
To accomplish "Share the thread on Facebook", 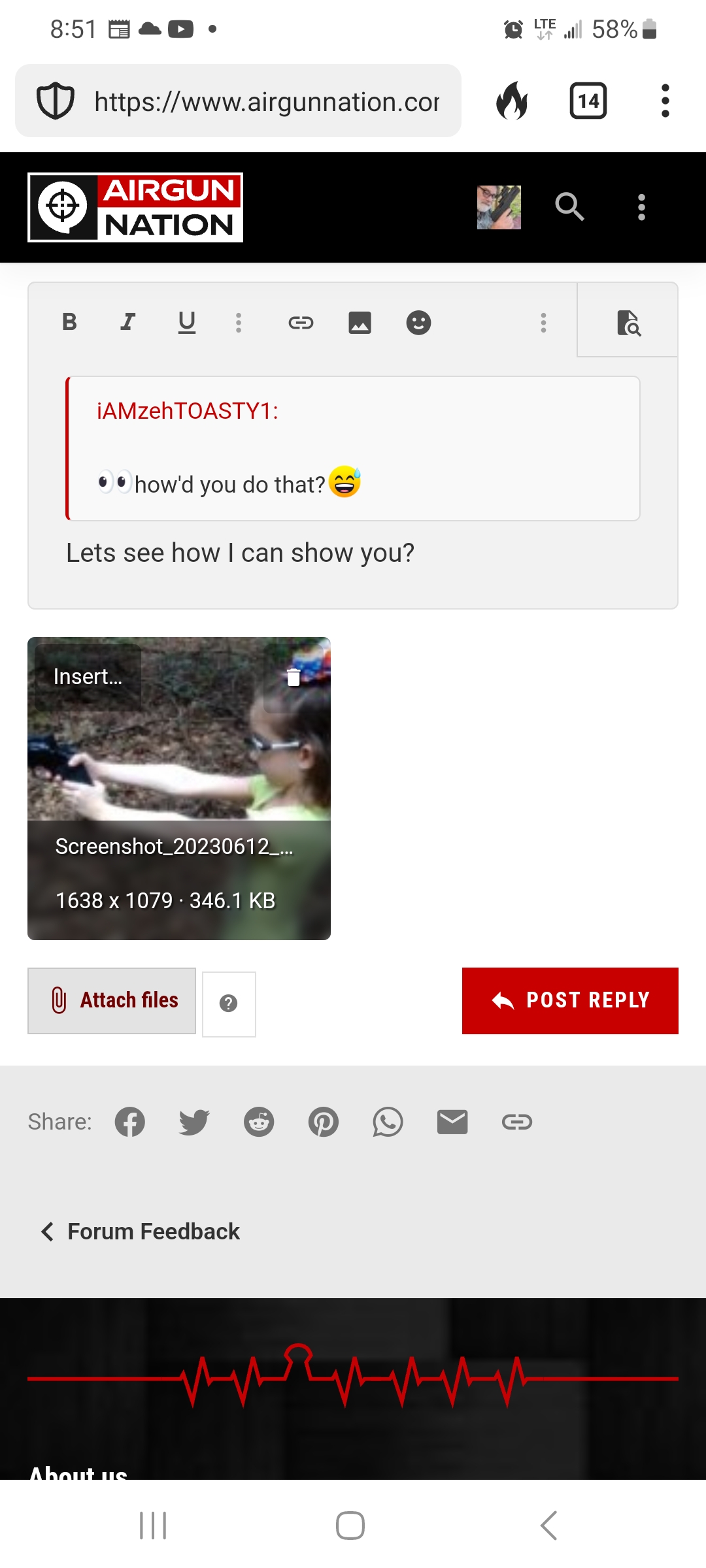I will coord(130,1122).
